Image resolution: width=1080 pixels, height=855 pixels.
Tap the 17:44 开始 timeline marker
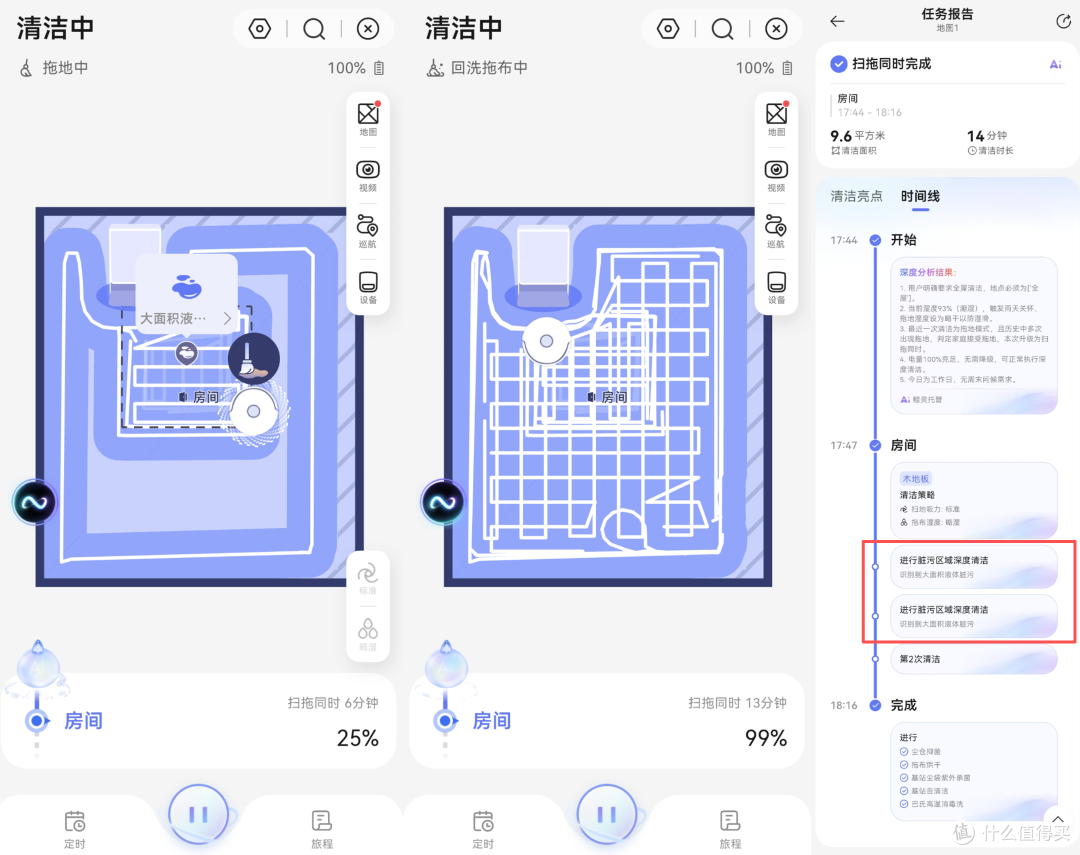click(875, 240)
